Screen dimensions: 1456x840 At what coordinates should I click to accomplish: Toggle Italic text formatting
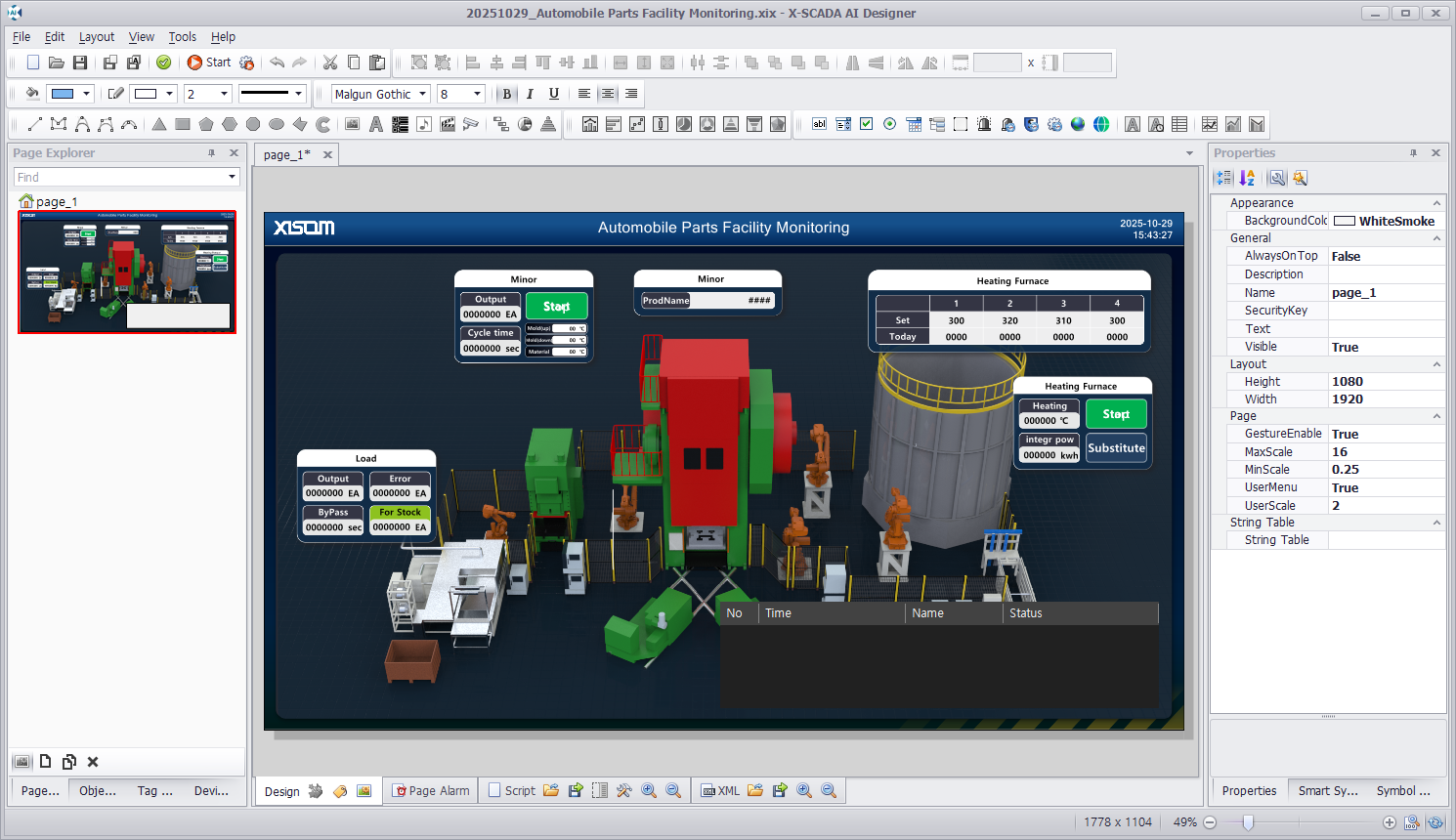coord(530,94)
